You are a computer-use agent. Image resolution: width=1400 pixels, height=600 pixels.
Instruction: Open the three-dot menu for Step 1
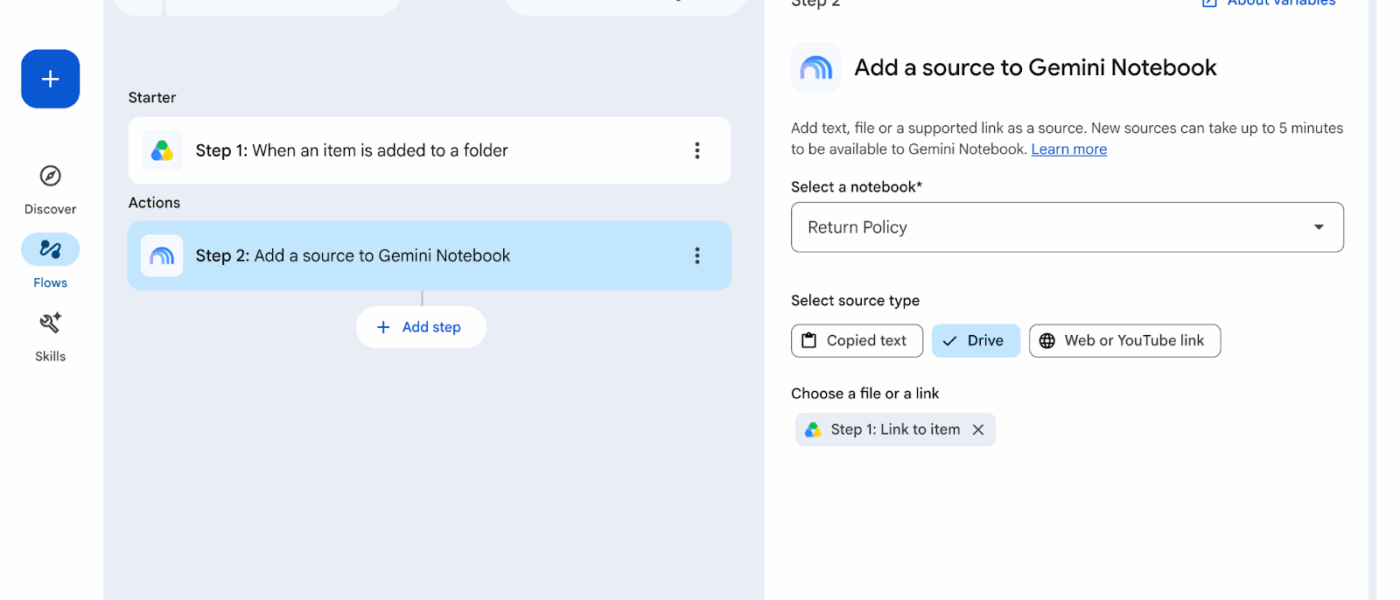coord(697,151)
